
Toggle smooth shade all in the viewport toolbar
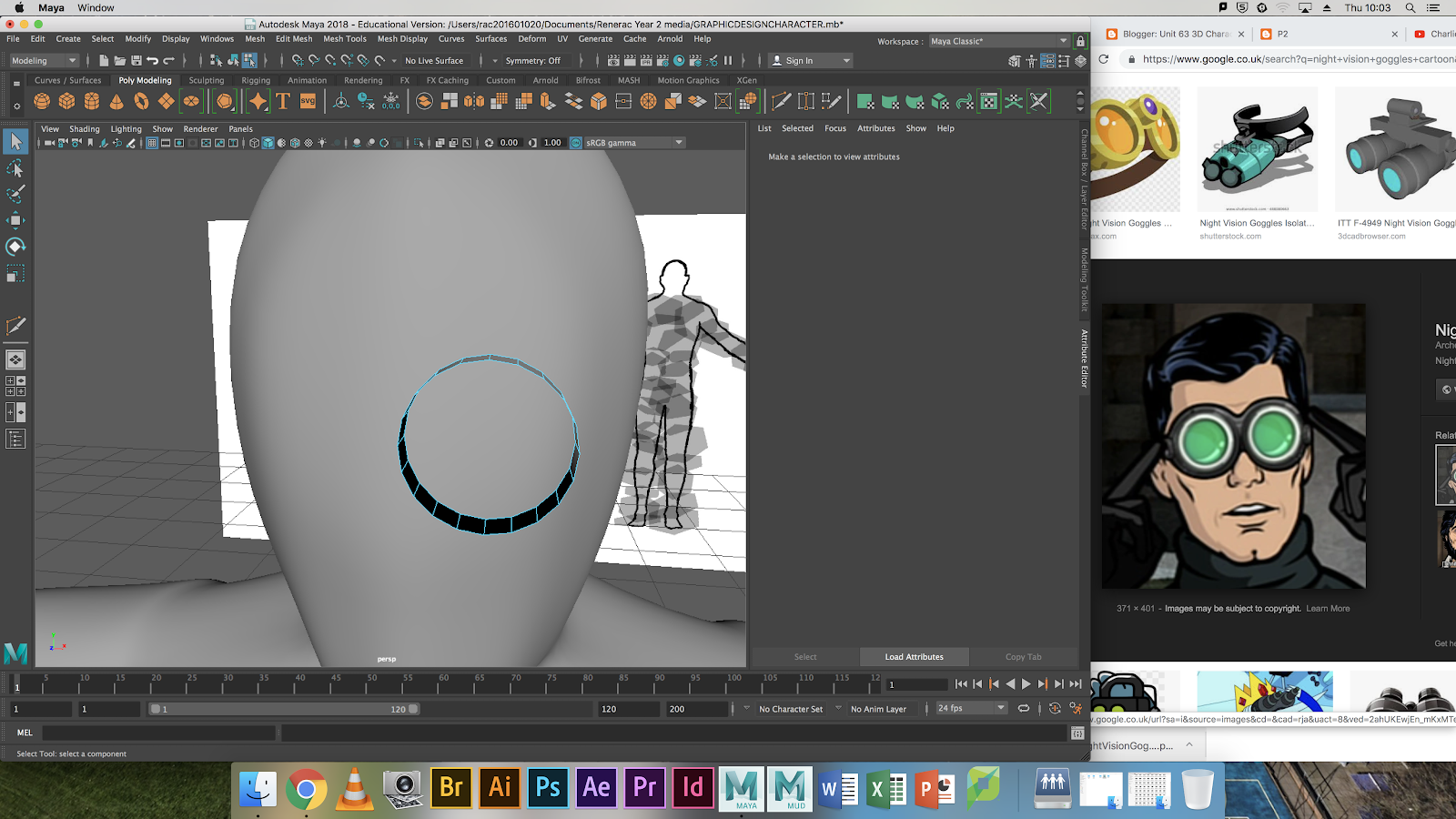pos(268,143)
